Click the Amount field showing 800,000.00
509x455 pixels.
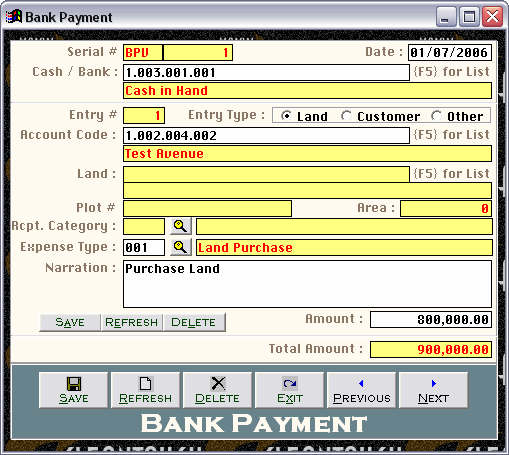pyautogui.click(x=431, y=319)
